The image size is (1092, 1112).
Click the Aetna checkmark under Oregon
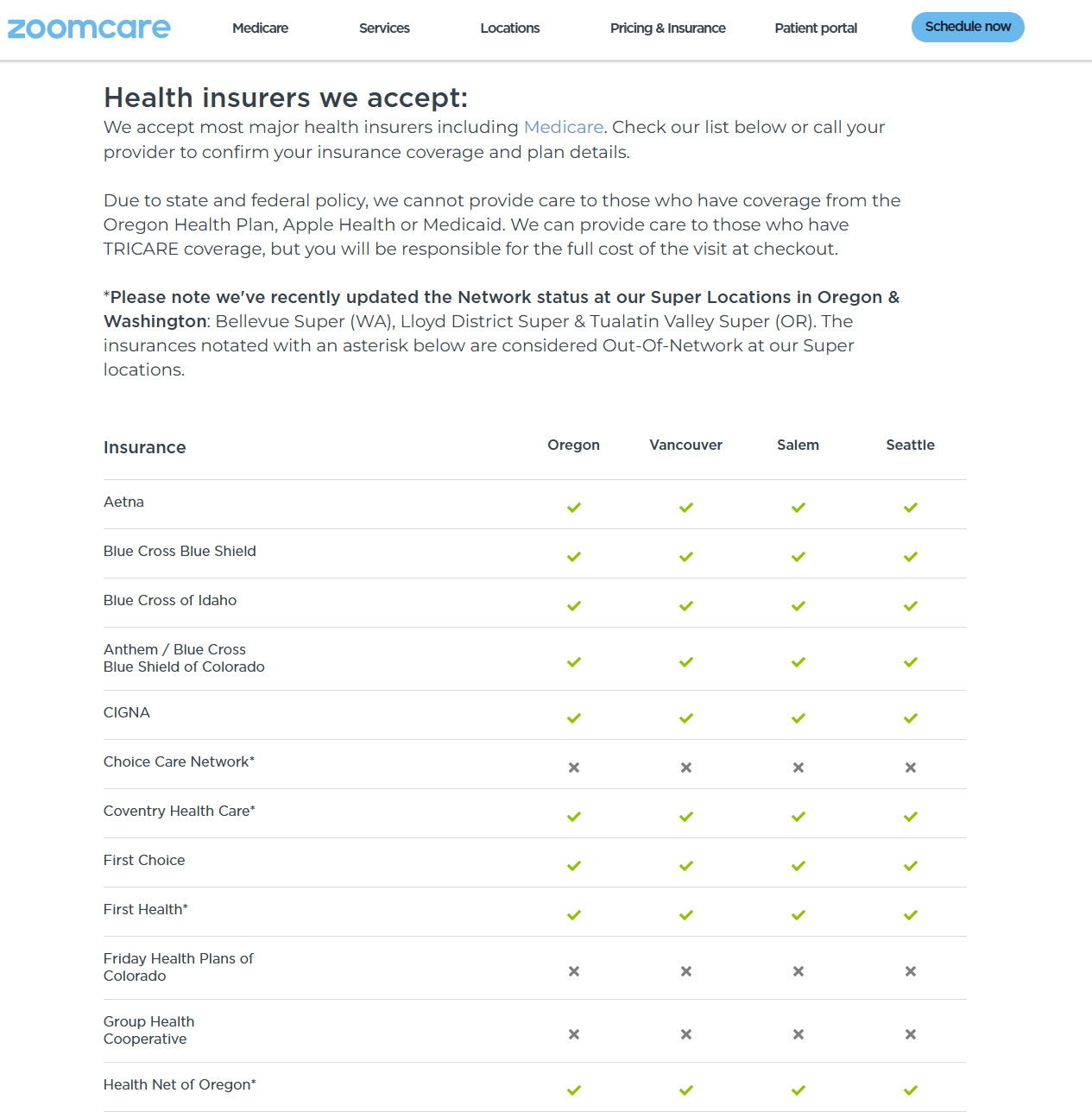574,508
